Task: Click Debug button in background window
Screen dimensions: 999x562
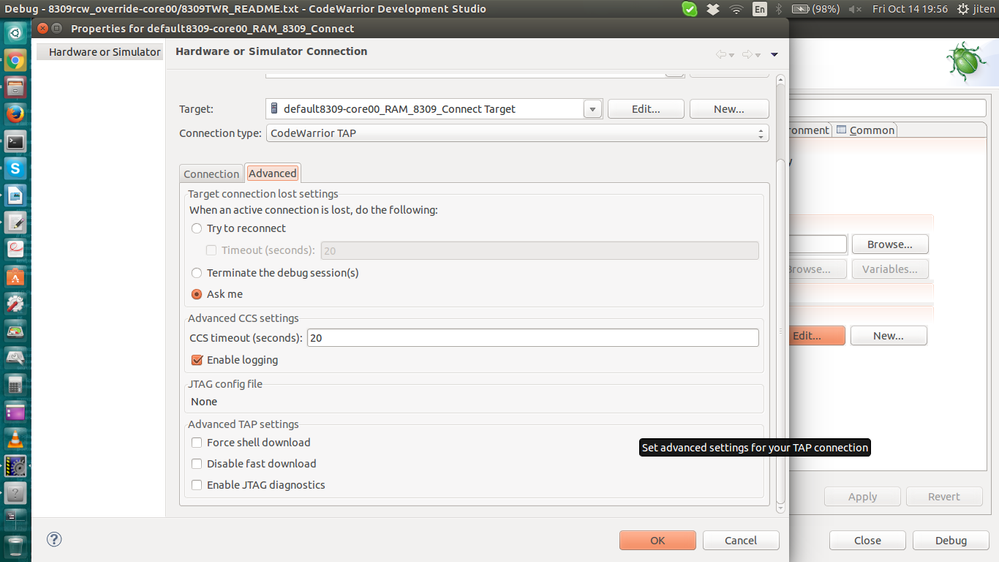Action: click(951, 540)
